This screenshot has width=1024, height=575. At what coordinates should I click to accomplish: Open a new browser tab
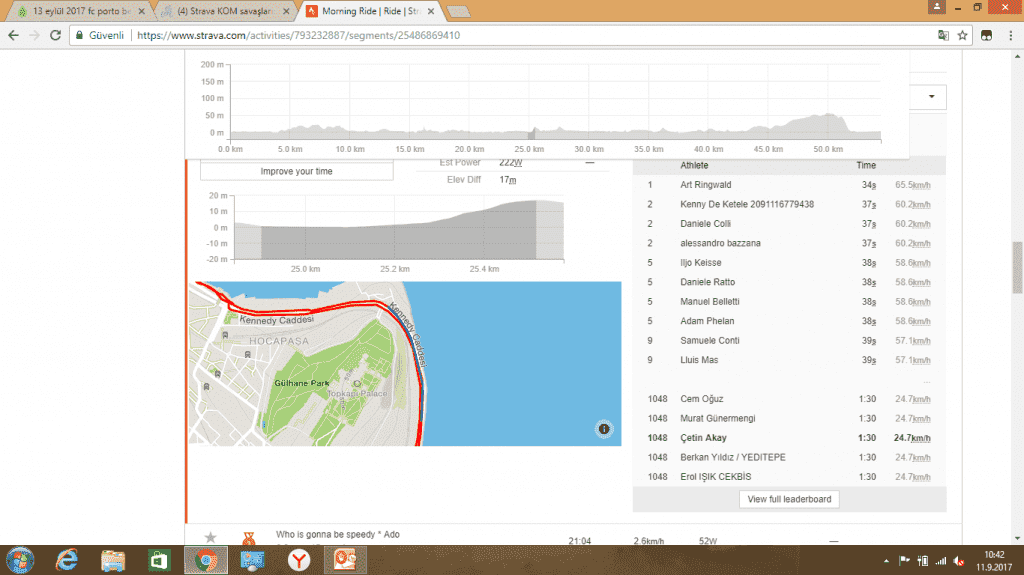459,12
